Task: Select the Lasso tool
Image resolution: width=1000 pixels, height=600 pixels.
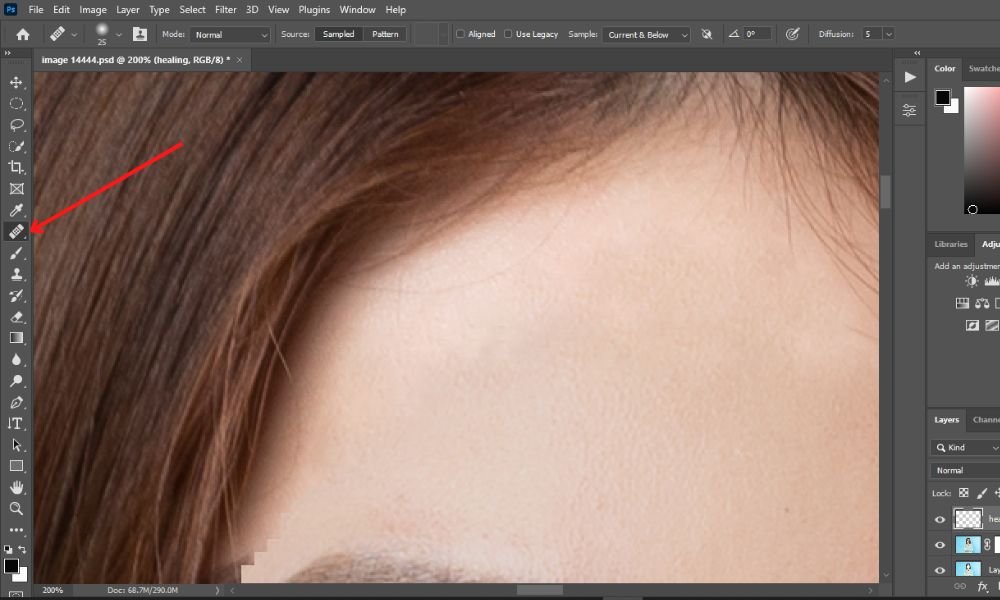Action: (x=16, y=125)
